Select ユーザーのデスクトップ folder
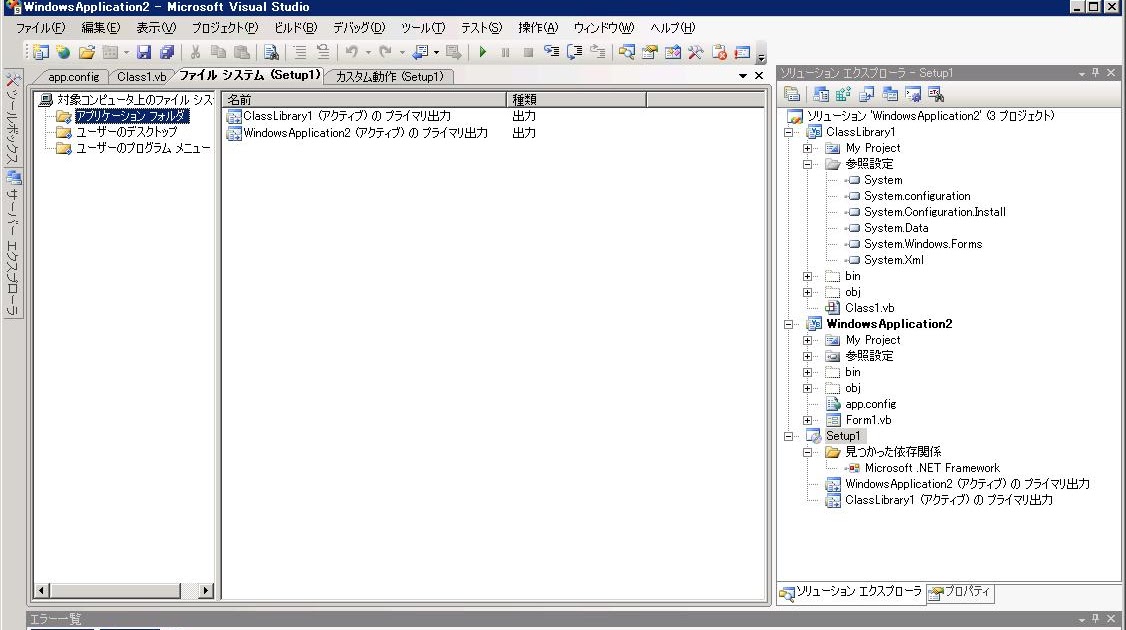The height and width of the screenshot is (630, 1126). click(126, 132)
